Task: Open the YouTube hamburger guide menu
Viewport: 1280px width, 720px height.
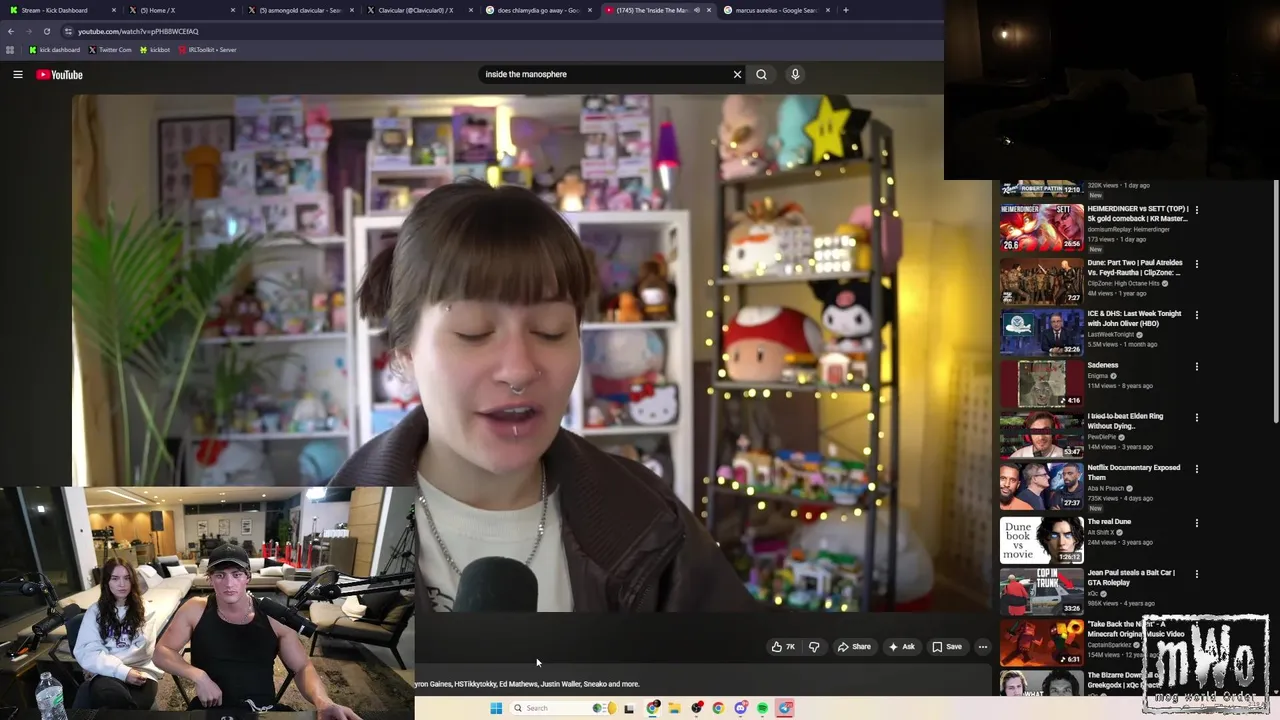Action: tap(18, 74)
